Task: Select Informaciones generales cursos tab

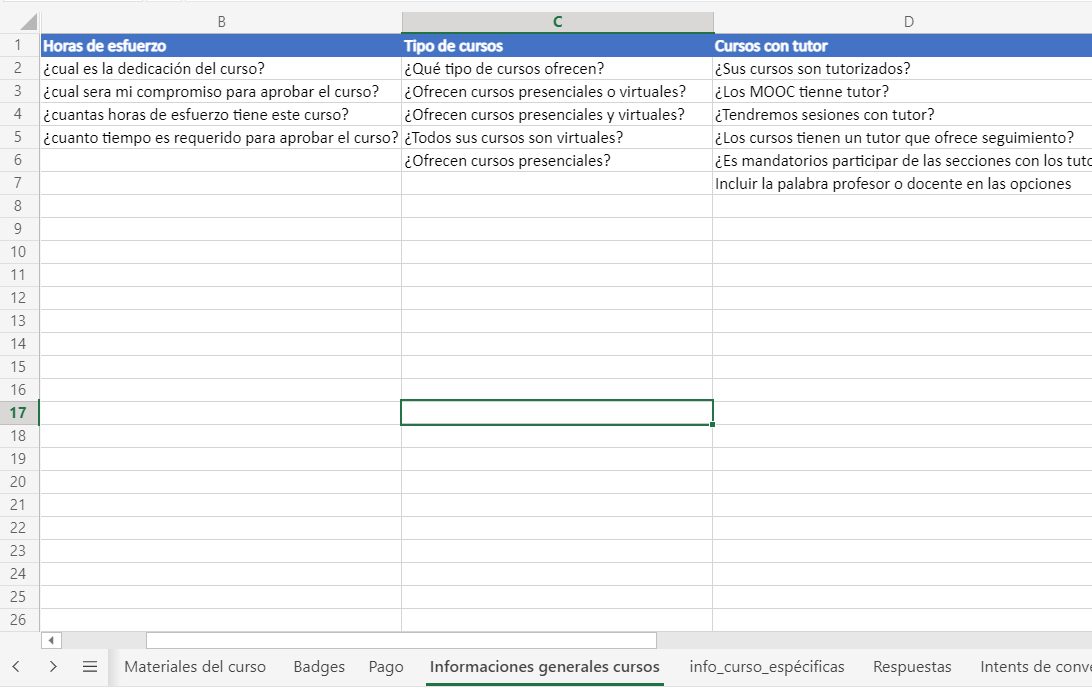Action: coord(544,667)
